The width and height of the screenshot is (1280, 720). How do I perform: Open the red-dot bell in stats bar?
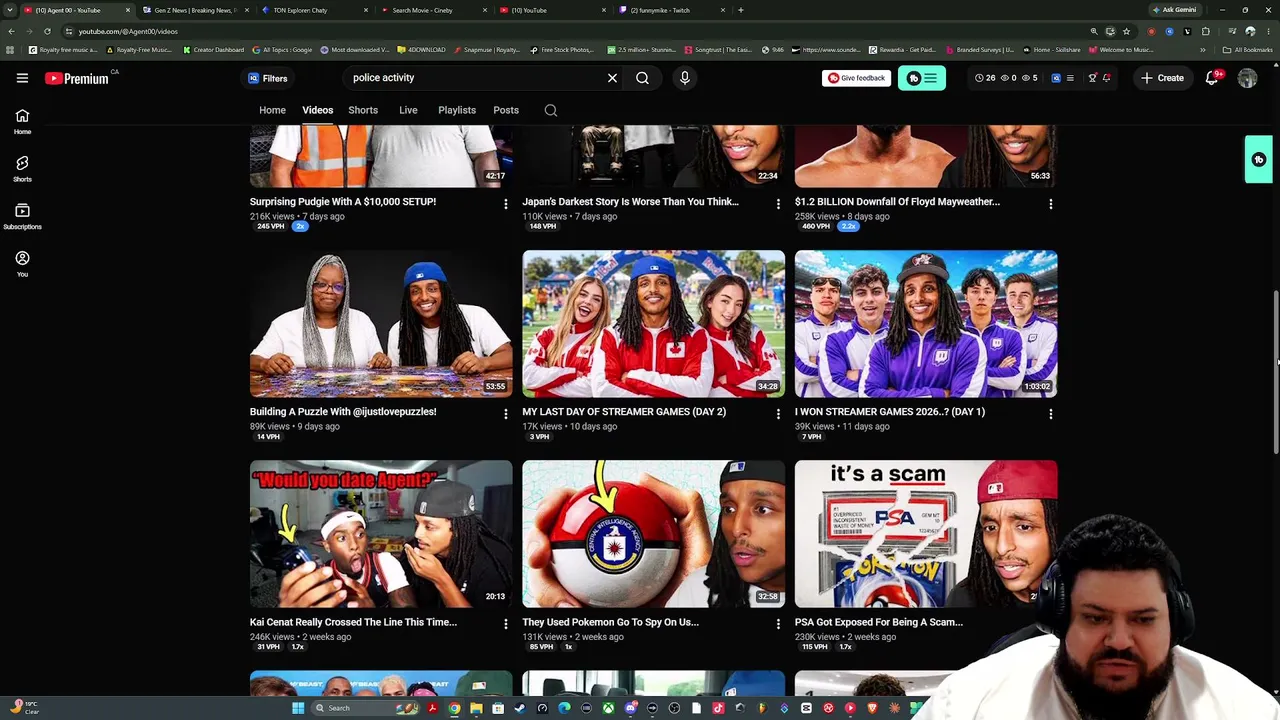point(1106,78)
